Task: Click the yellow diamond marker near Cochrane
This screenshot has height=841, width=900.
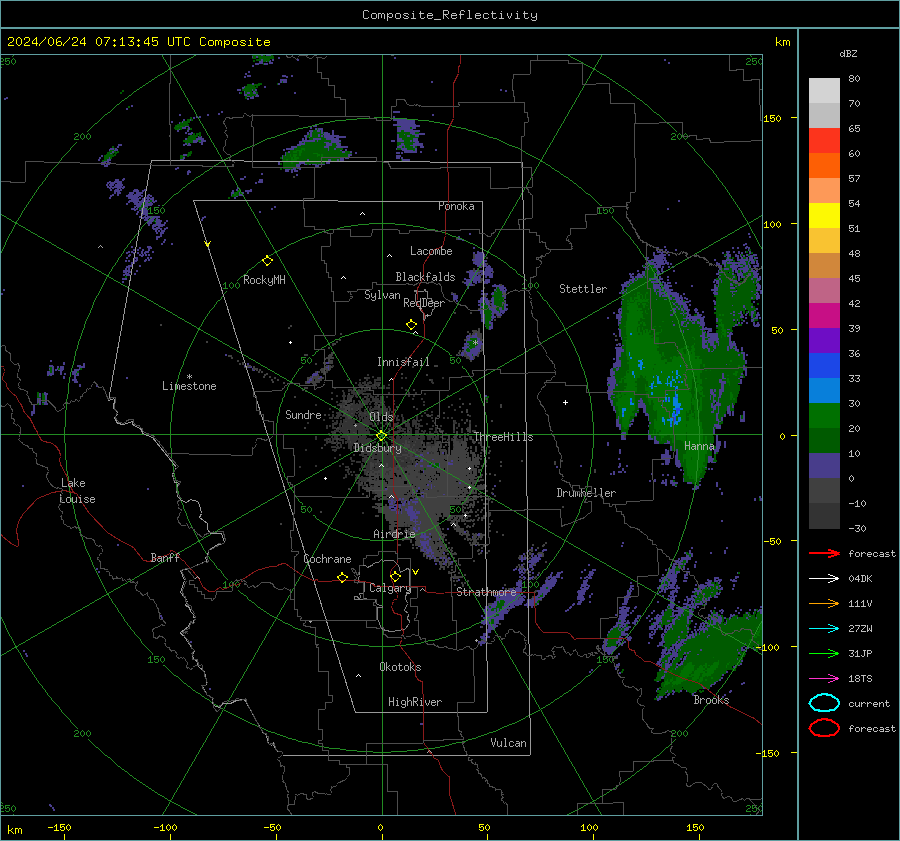Action: tap(342, 578)
